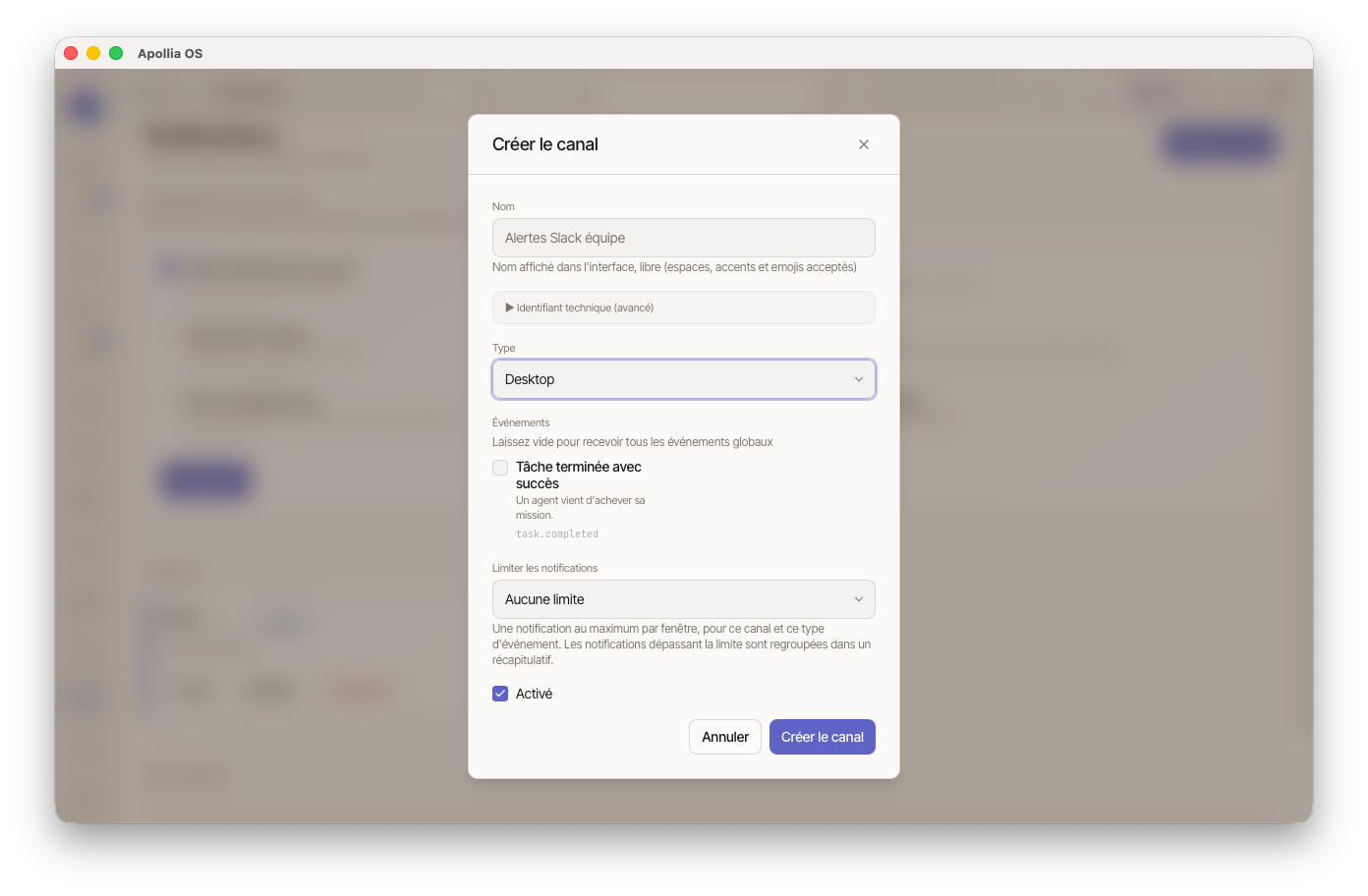Click the macOS green maximize window button
The width and height of the screenshot is (1368, 896).
click(116, 53)
